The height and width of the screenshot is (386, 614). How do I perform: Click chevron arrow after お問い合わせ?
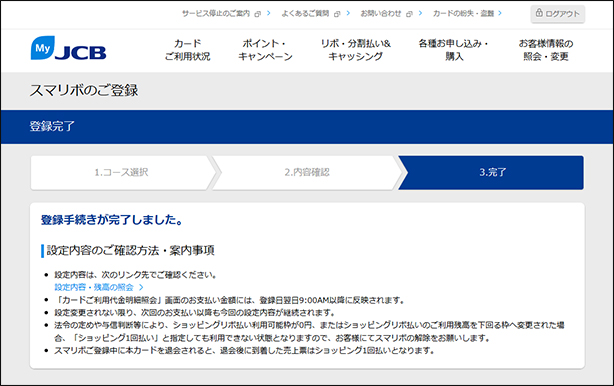420,13
